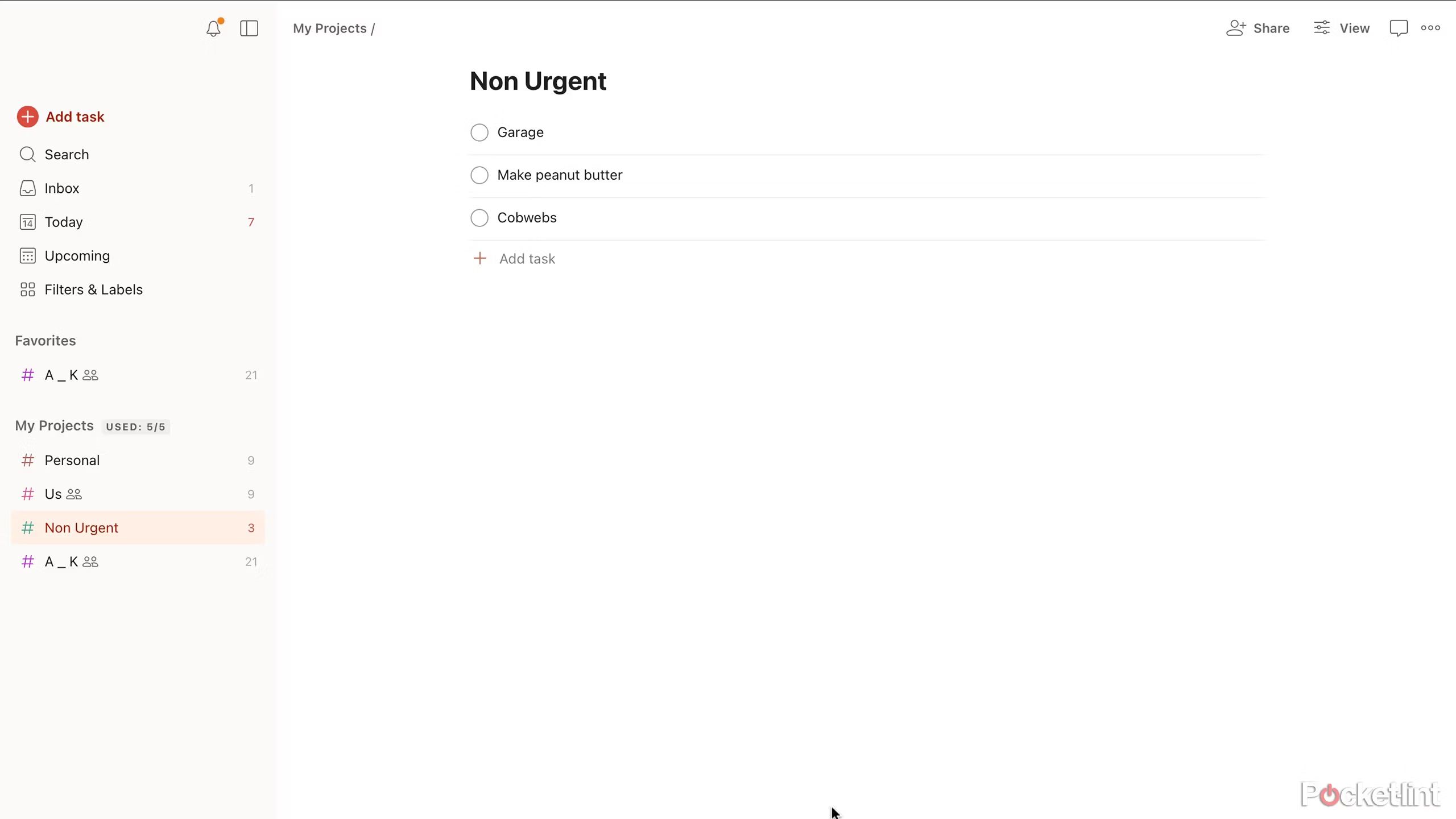Expand the Favorites section header

(x=45, y=340)
